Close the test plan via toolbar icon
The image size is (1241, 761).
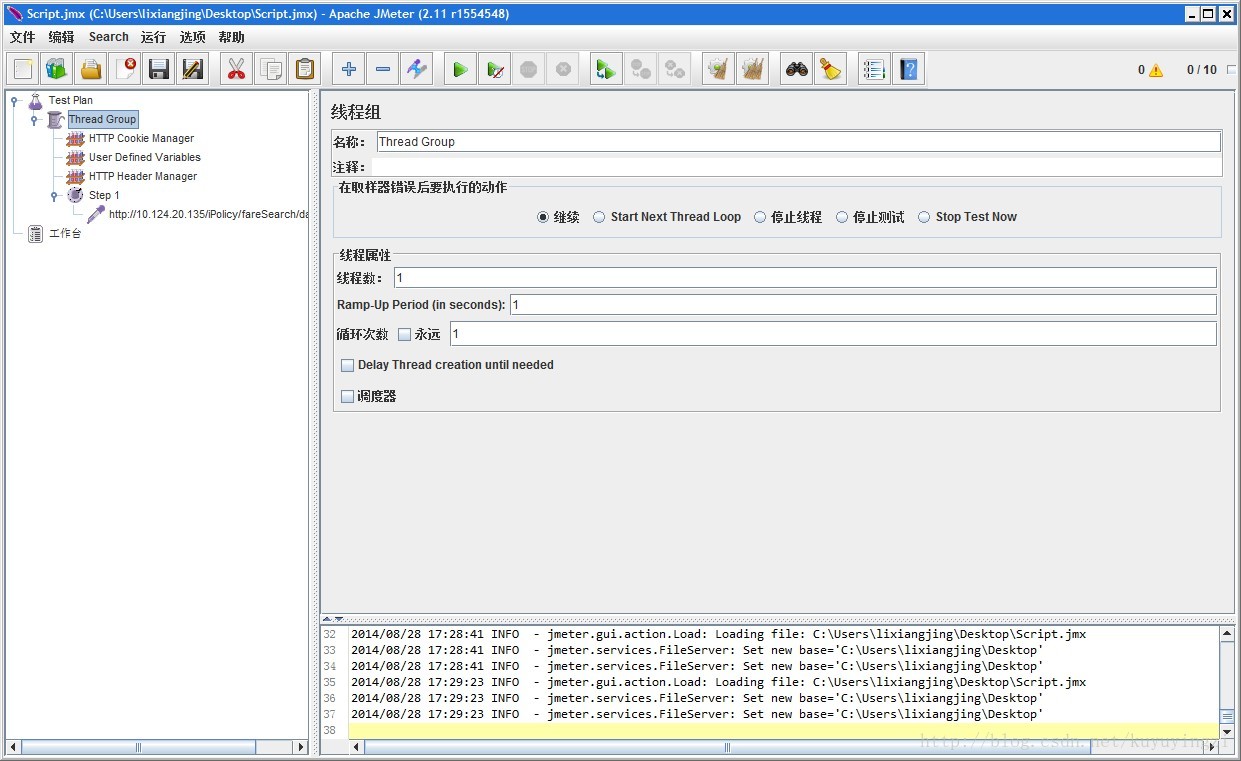(125, 69)
